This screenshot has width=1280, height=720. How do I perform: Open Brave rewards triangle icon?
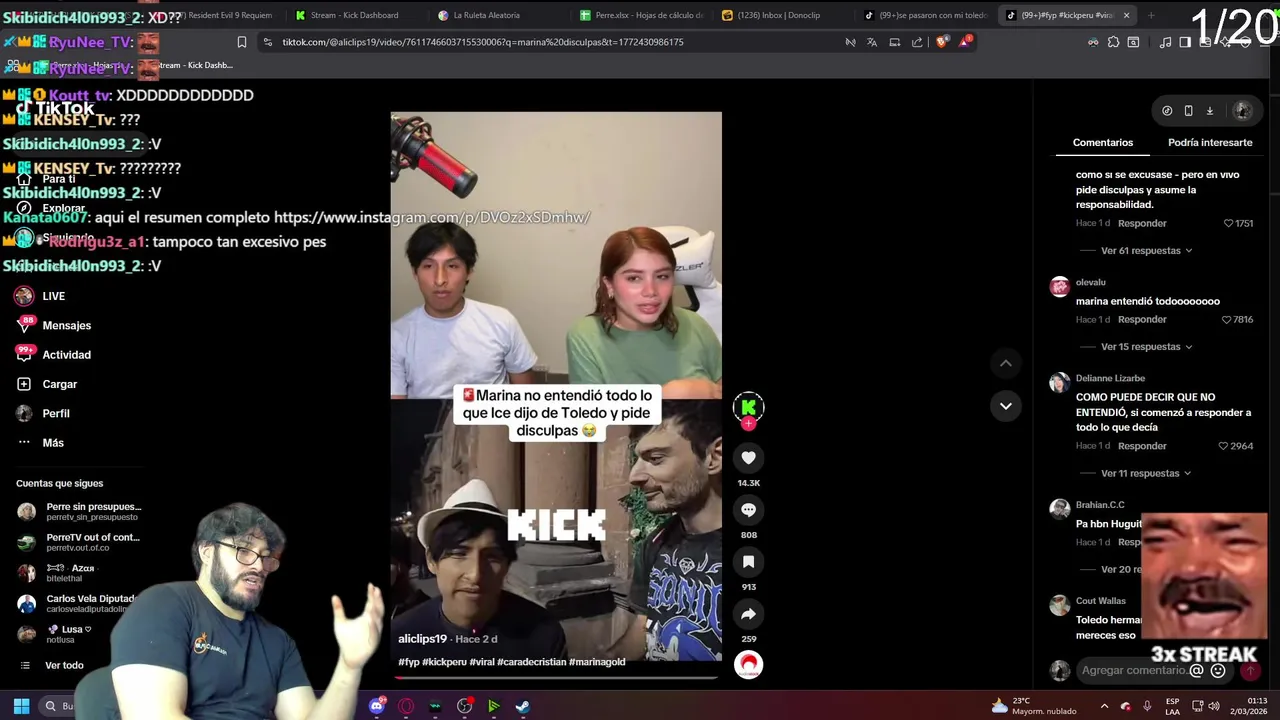click(966, 42)
